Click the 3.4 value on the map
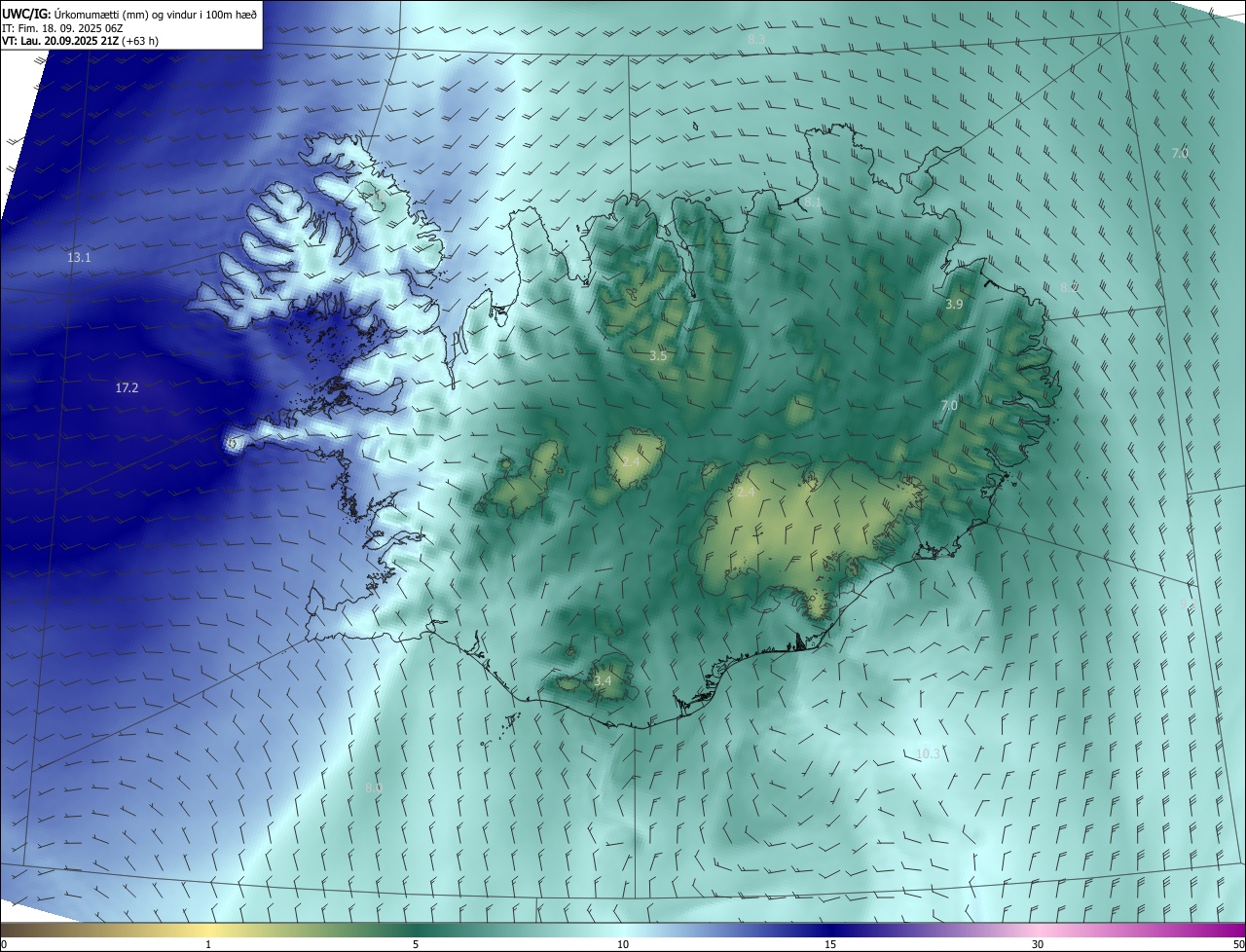Viewport: 1246px width, 952px height. [603, 680]
